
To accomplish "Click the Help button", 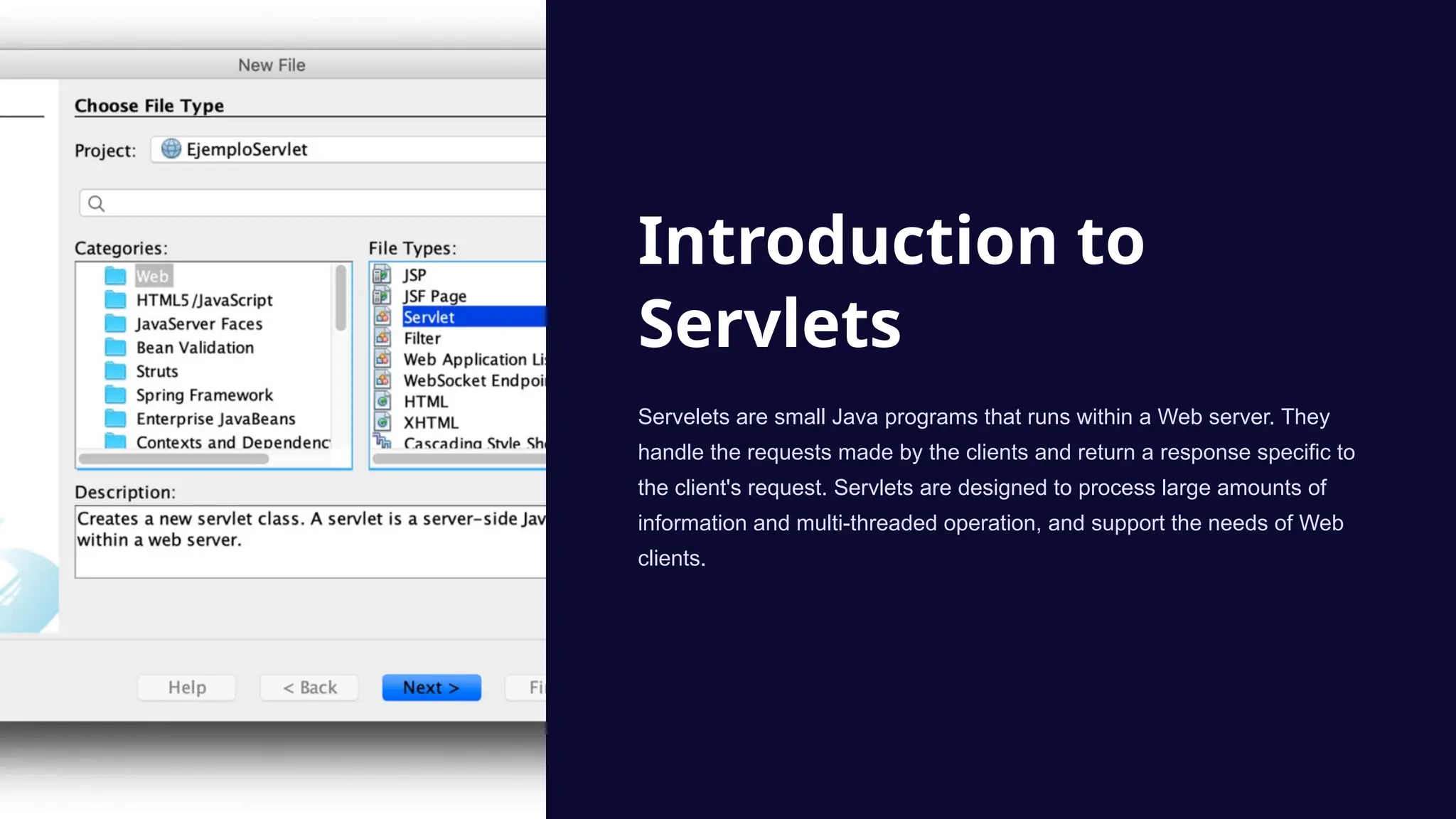I will [x=187, y=687].
